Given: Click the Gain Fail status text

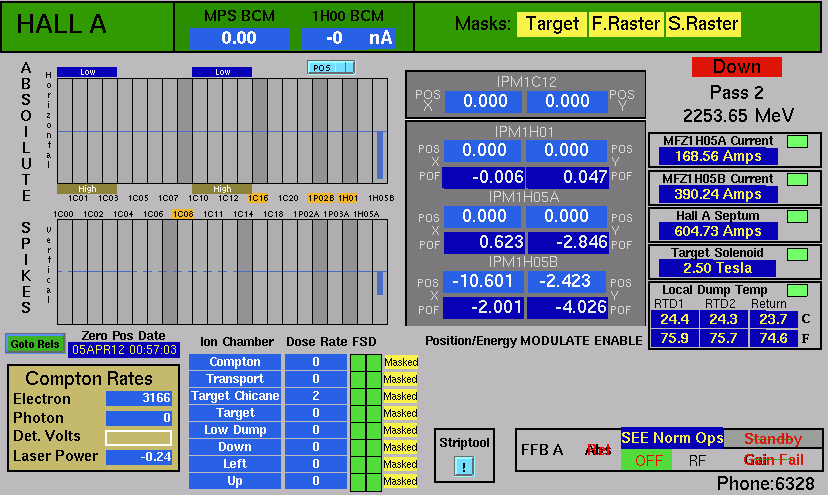Looking at the screenshot, I should click(774, 460).
